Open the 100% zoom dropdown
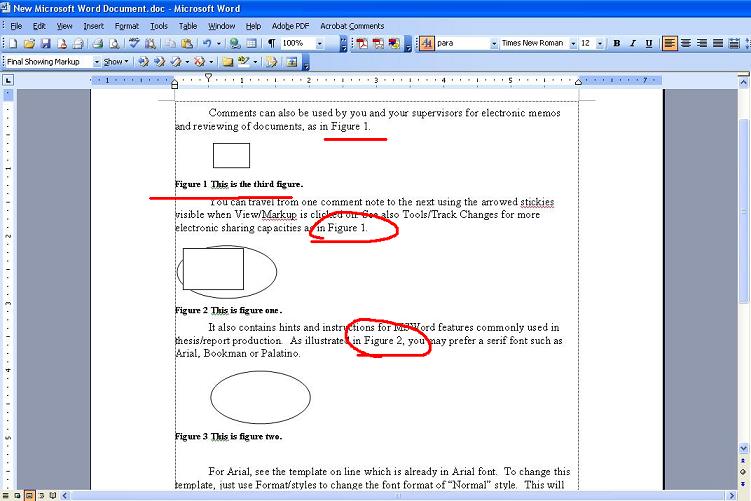This screenshot has height=501, width=751. (x=320, y=44)
